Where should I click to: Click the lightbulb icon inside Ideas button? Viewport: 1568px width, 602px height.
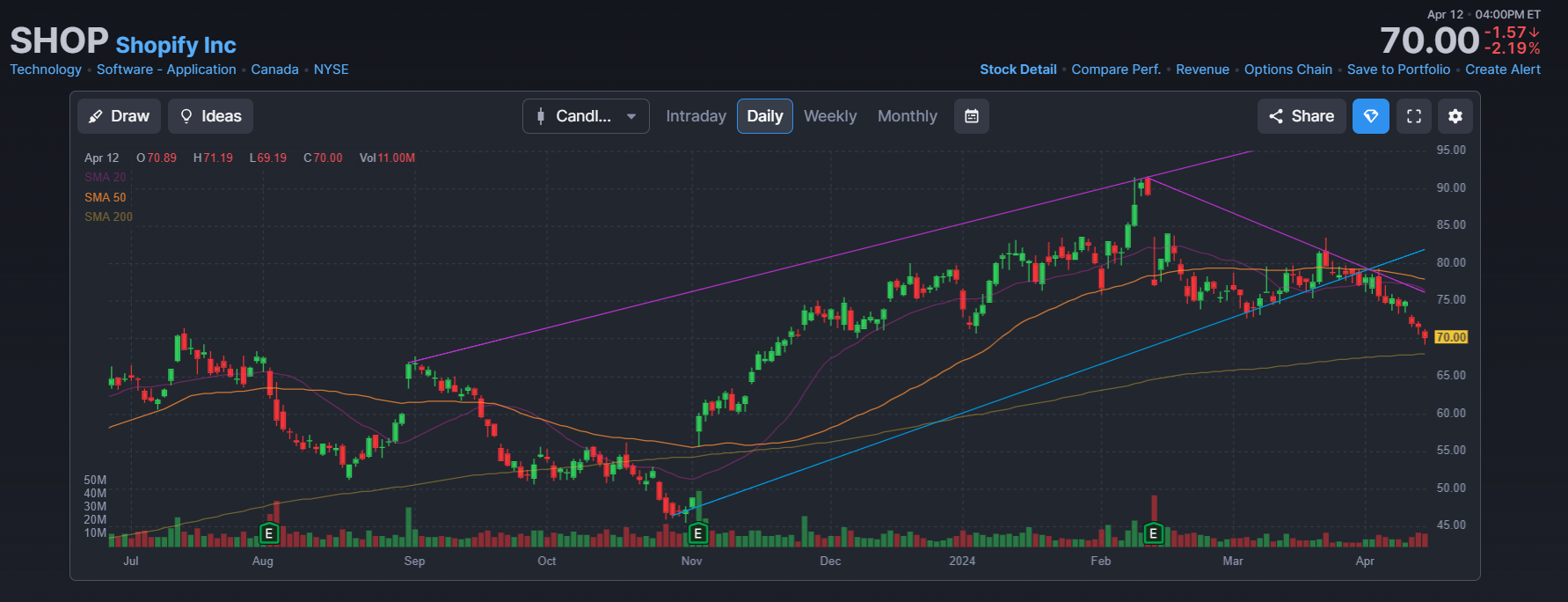point(186,116)
